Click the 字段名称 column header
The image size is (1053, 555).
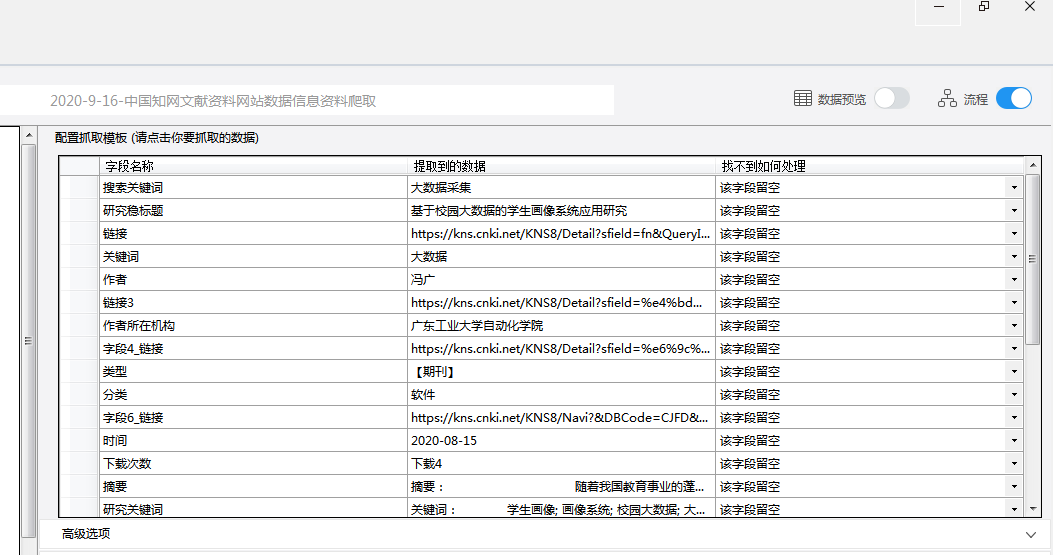pyautogui.click(x=253, y=166)
